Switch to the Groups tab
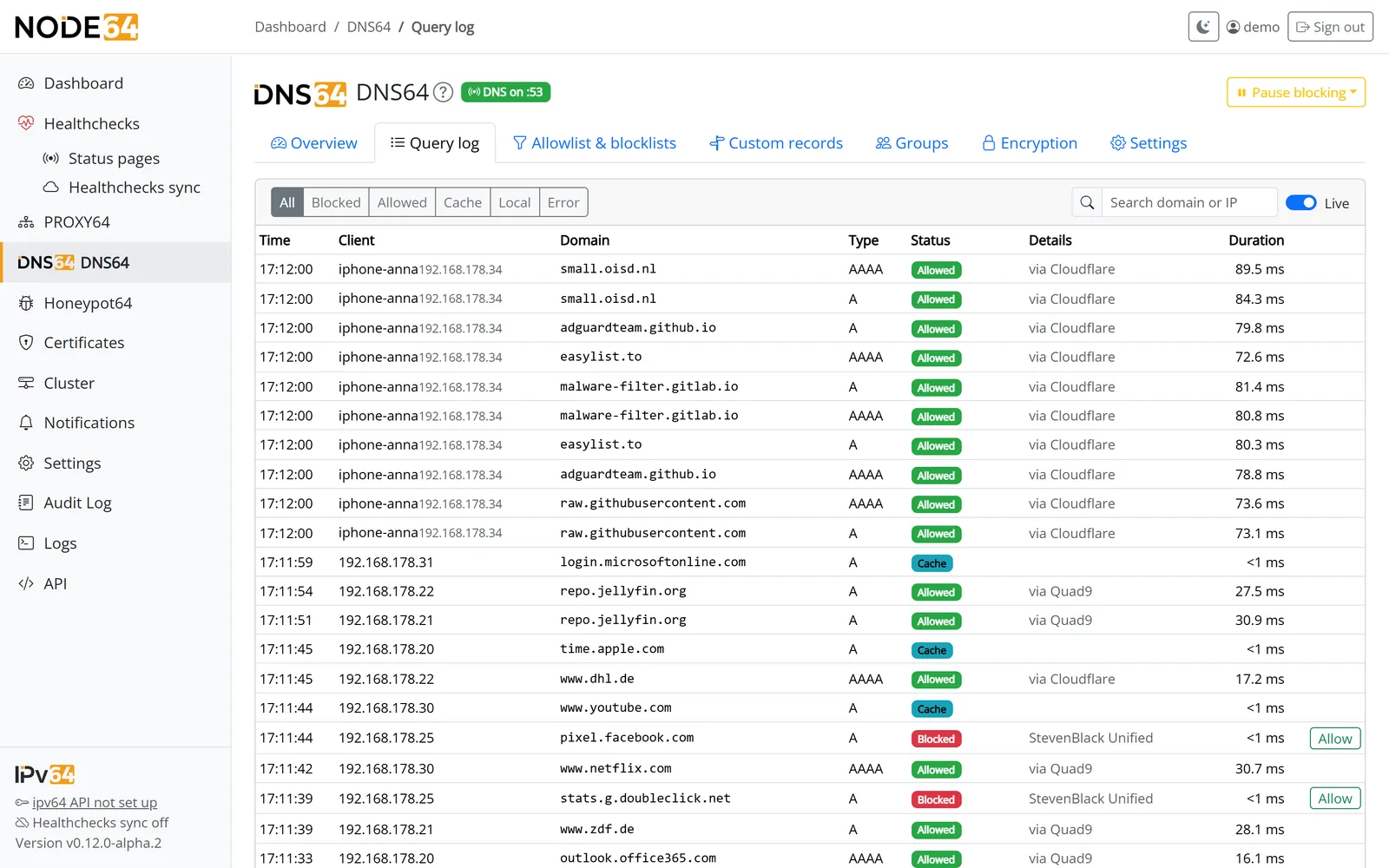 tap(912, 143)
